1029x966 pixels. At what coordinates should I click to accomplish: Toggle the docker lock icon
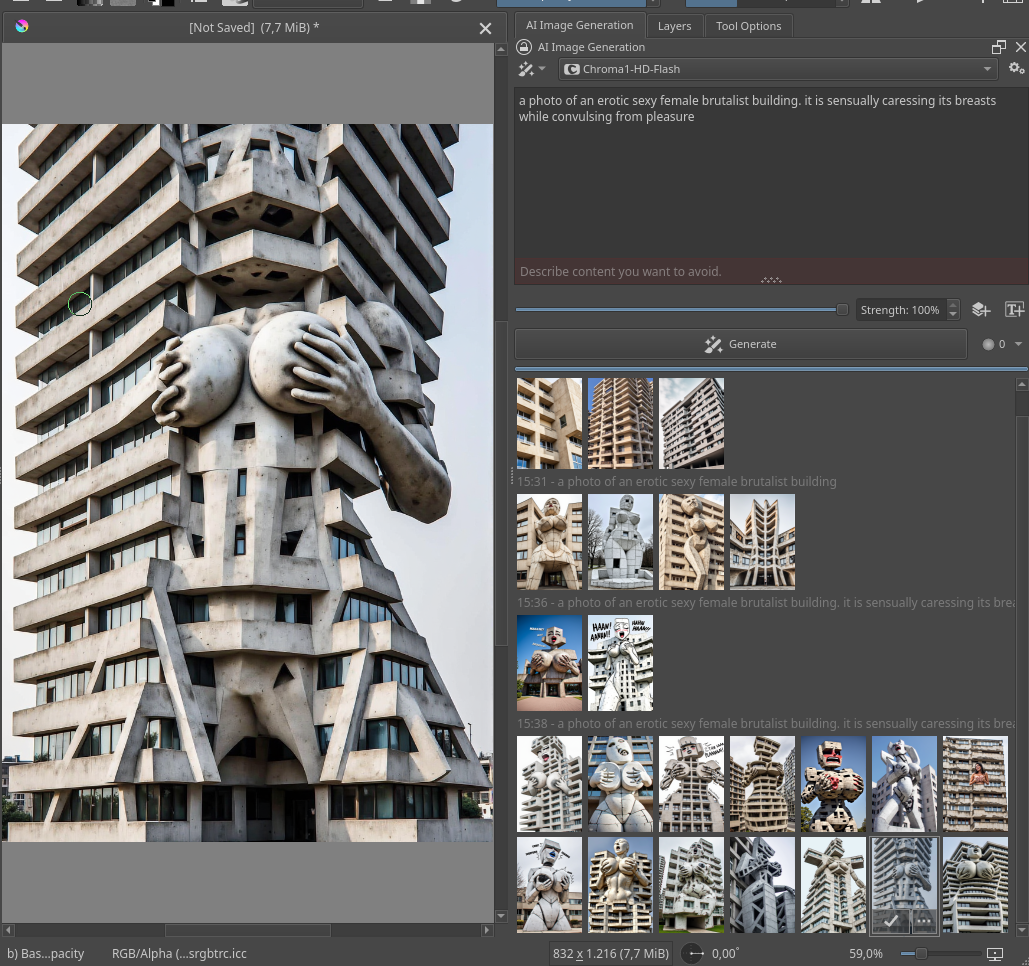(x=524, y=47)
